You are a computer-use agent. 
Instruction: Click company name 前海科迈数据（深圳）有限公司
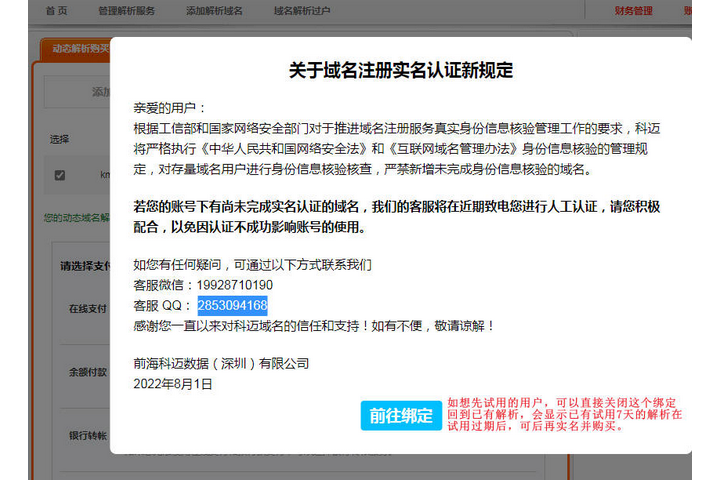[221, 364]
